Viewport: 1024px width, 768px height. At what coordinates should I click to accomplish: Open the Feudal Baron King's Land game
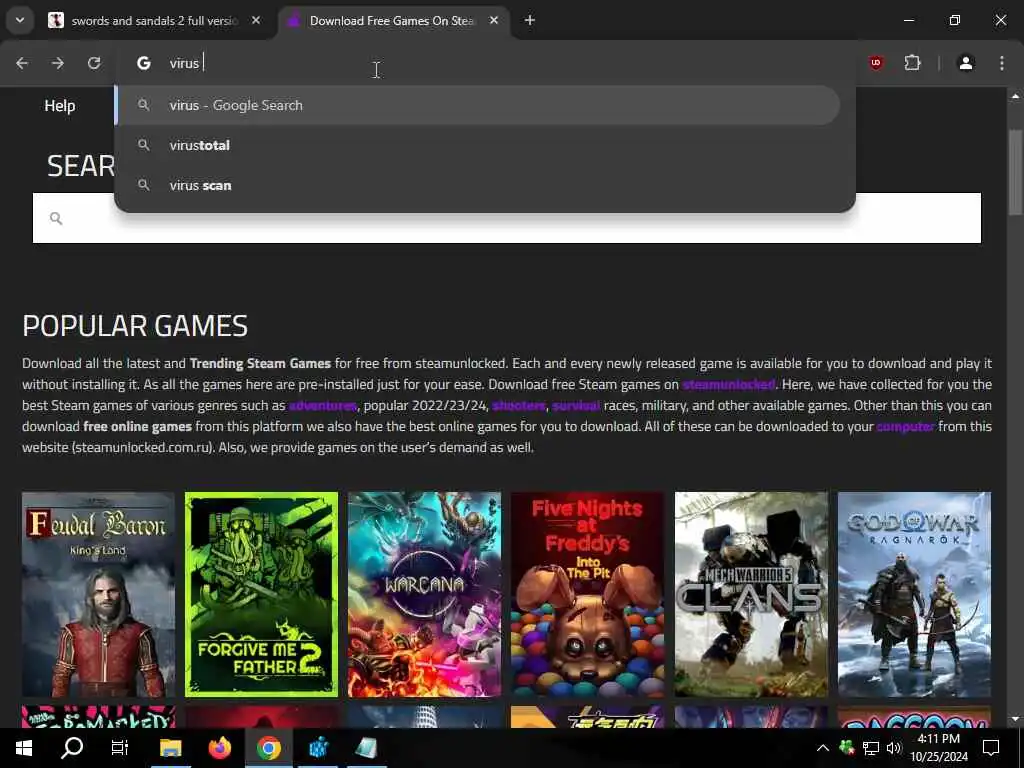click(x=99, y=594)
